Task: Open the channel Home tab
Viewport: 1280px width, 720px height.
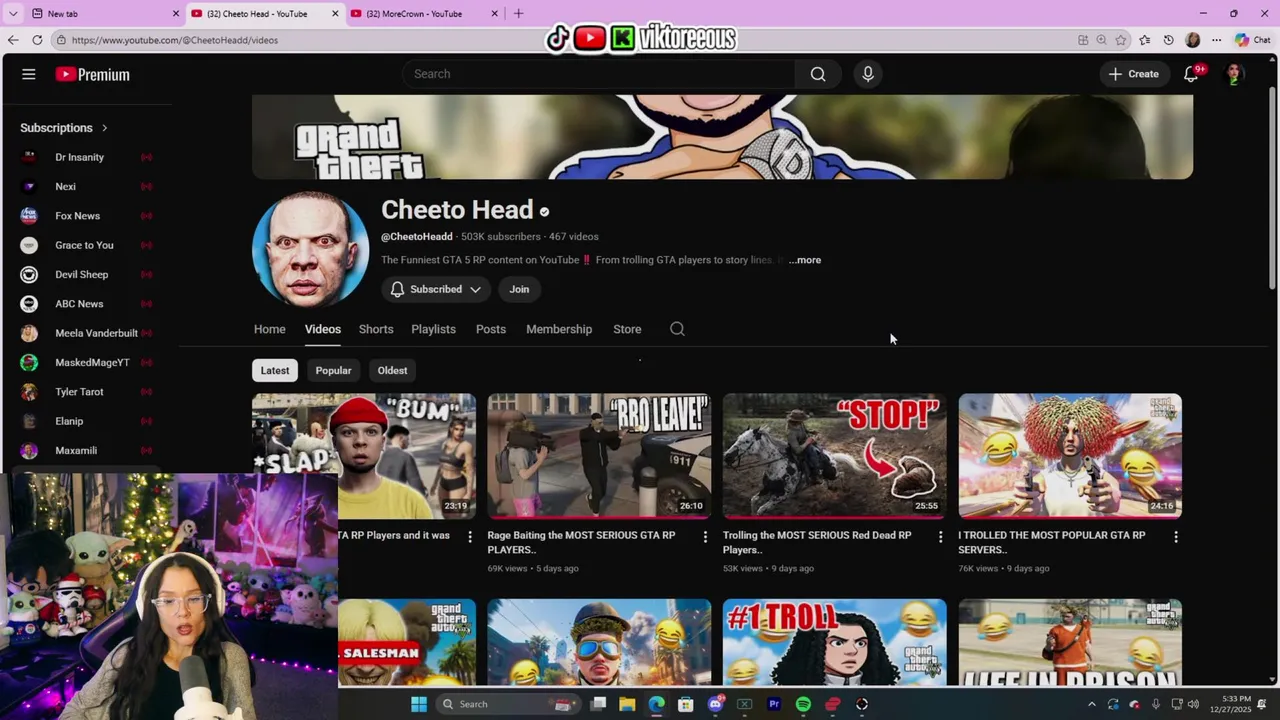Action: click(x=269, y=329)
